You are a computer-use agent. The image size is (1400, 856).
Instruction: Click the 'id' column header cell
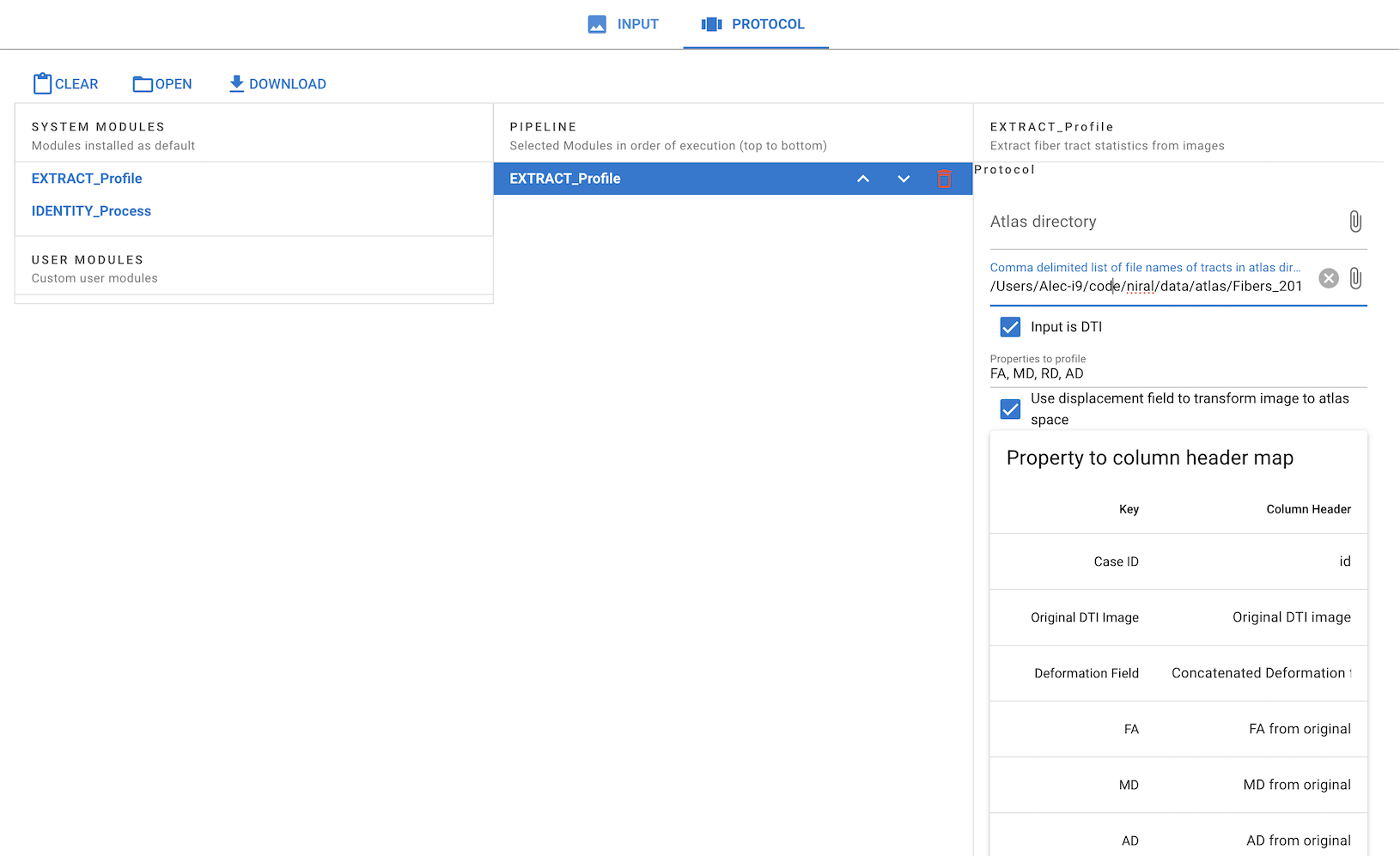click(1345, 562)
